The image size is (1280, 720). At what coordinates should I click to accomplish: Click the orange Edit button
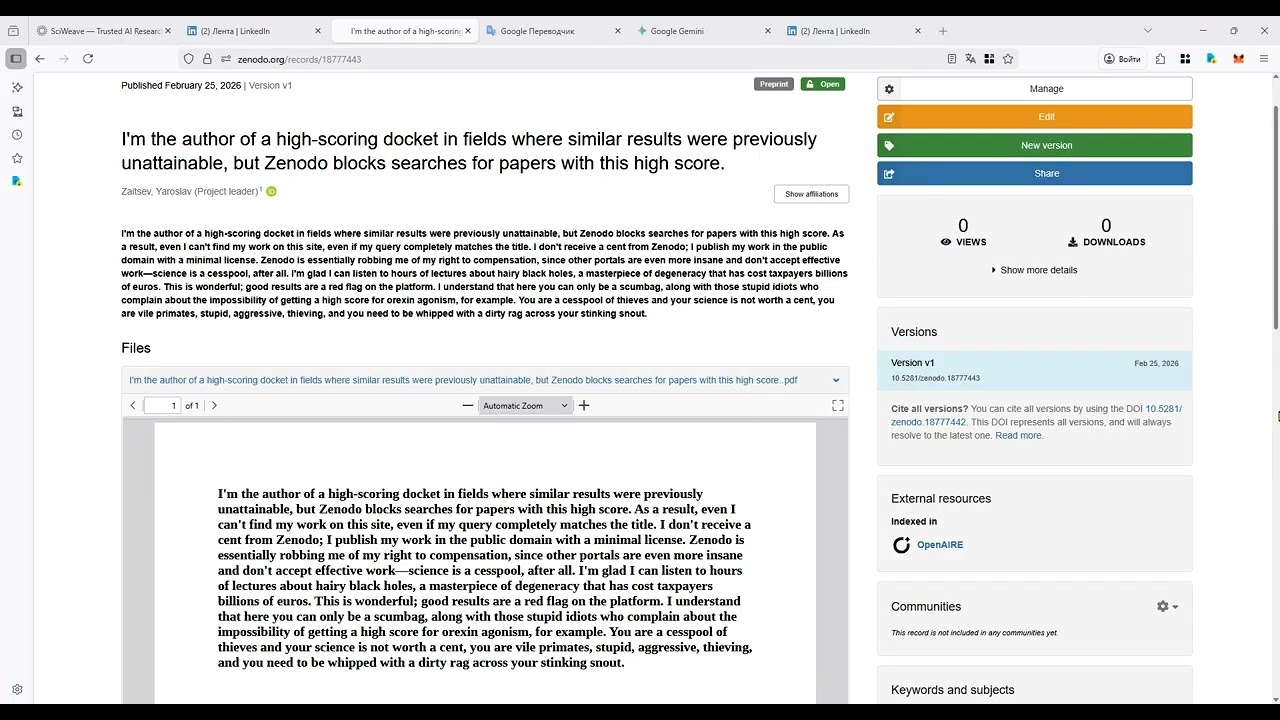coord(1035,117)
